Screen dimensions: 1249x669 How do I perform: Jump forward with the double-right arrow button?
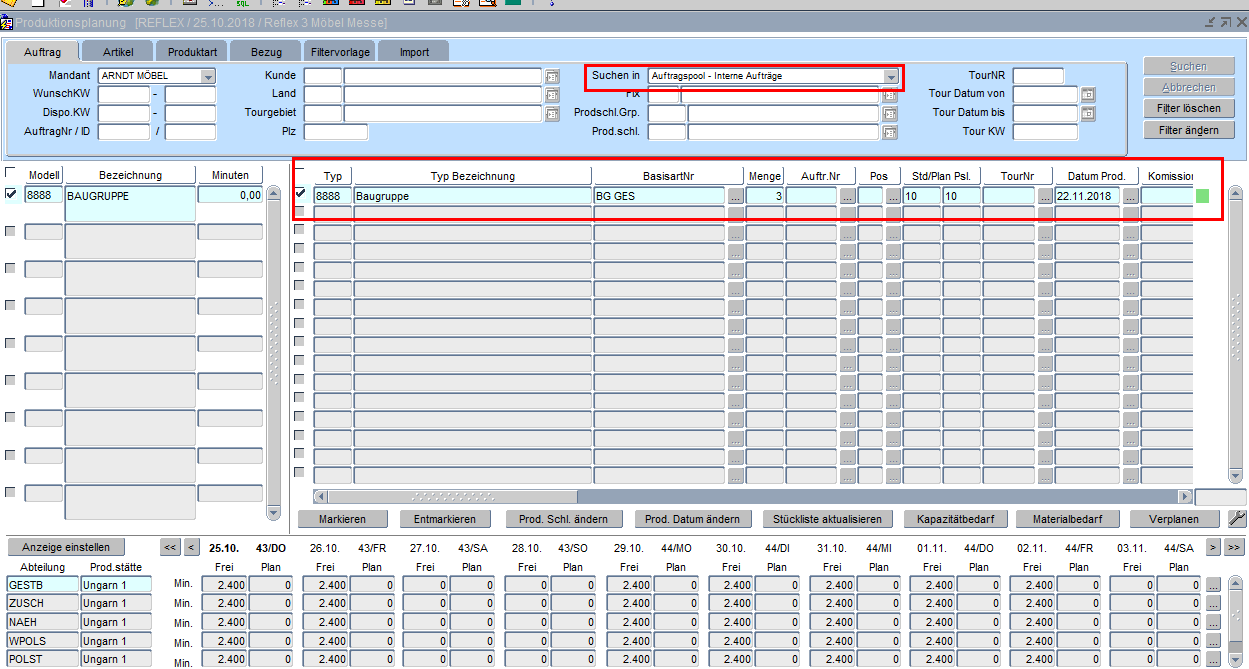(1234, 547)
